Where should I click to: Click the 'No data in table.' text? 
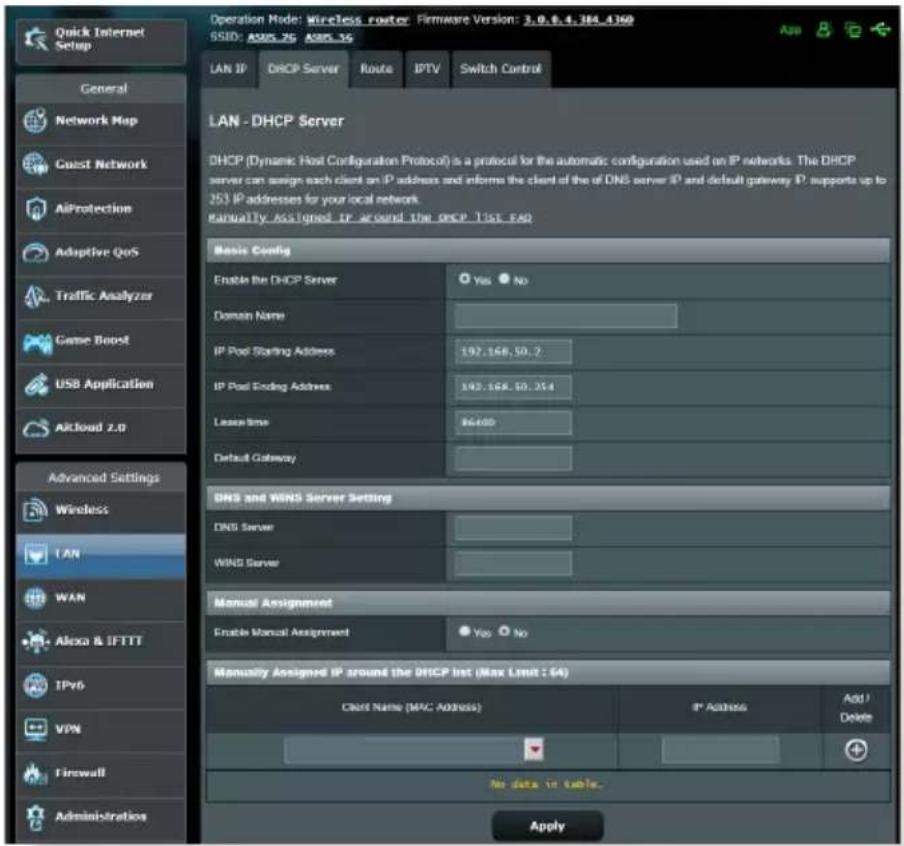545,784
